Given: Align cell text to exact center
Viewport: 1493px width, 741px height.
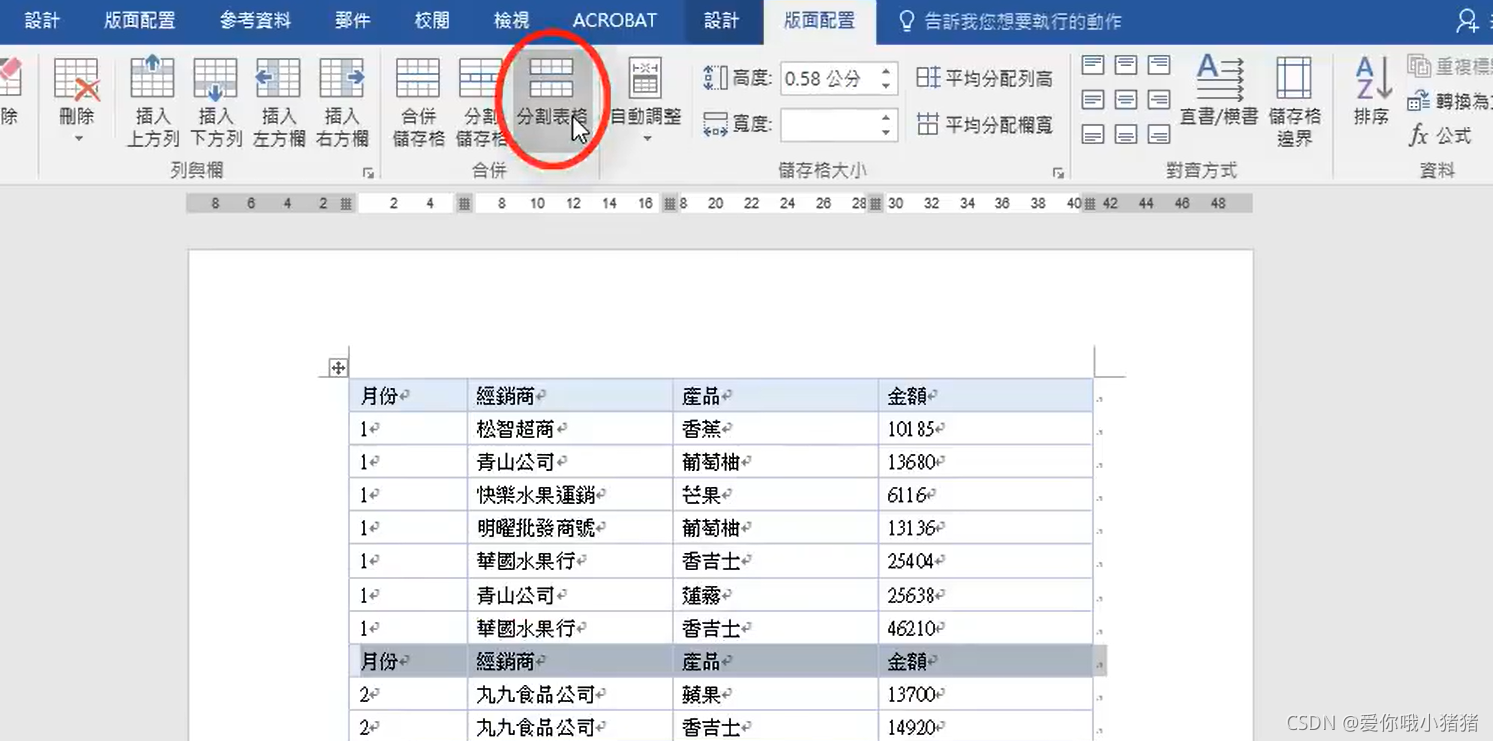Looking at the screenshot, I should (1126, 100).
